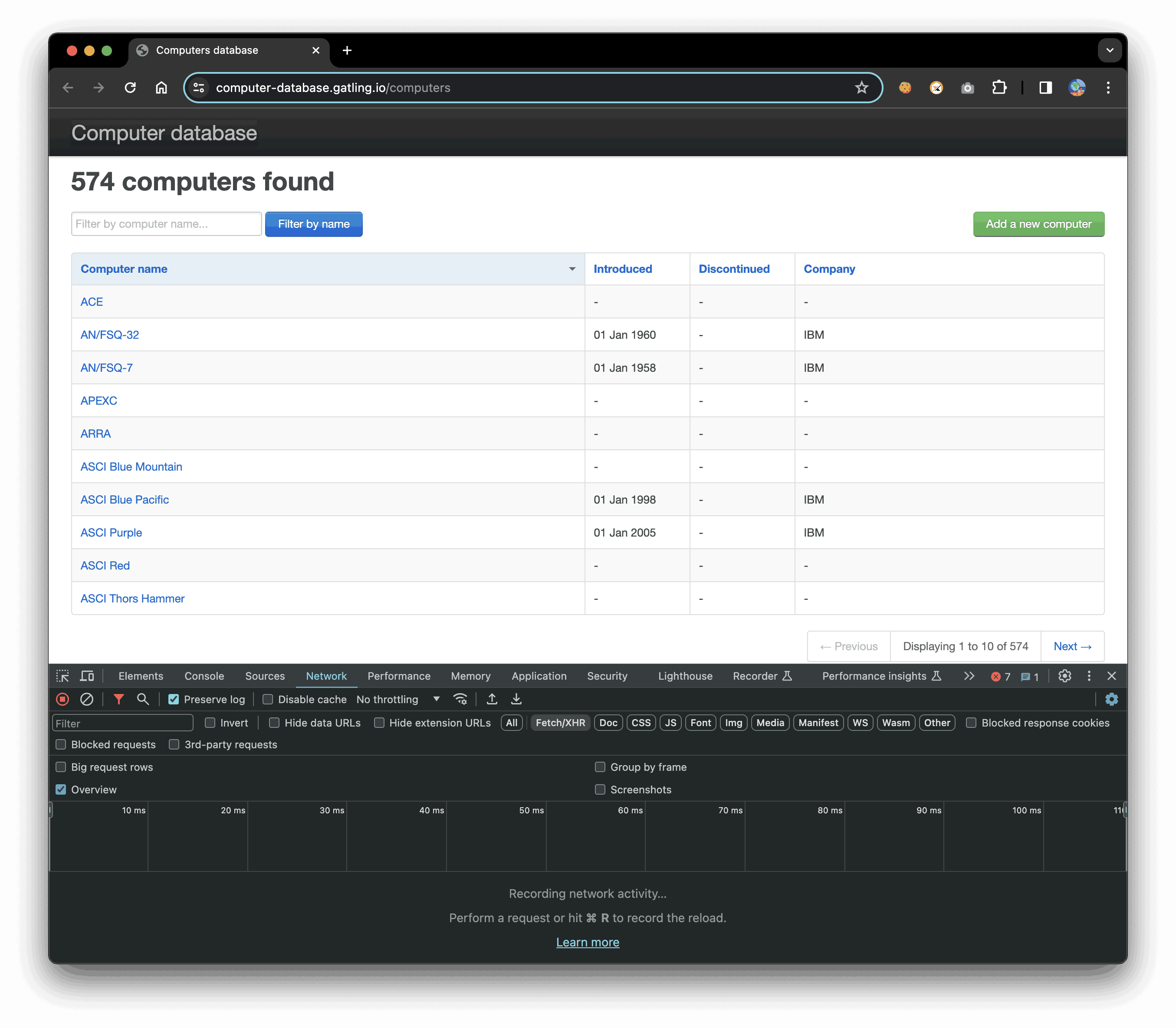1176x1028 pixels.
Task: Open network conditions wifi icon
Action: point(460,699)
